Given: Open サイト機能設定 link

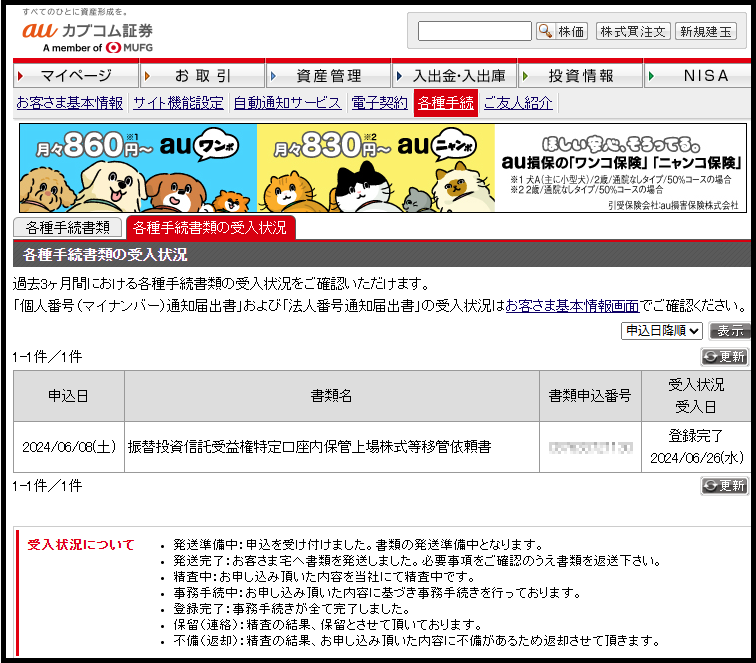Looking at the screenshot, I should (178, 103).
